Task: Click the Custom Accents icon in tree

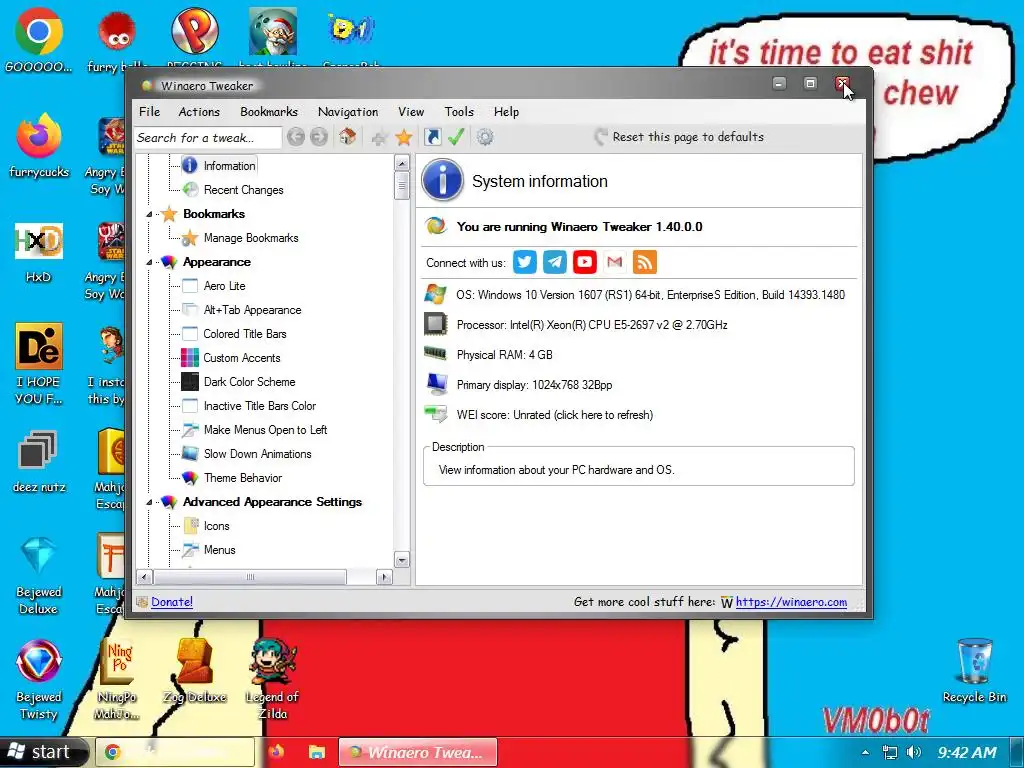Action: (190, 358)
